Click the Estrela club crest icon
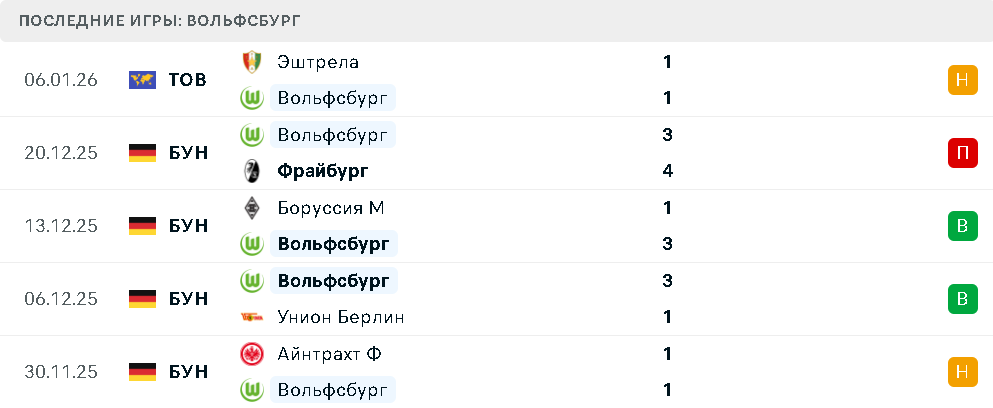993x408 pixels. tap(250, 62)
